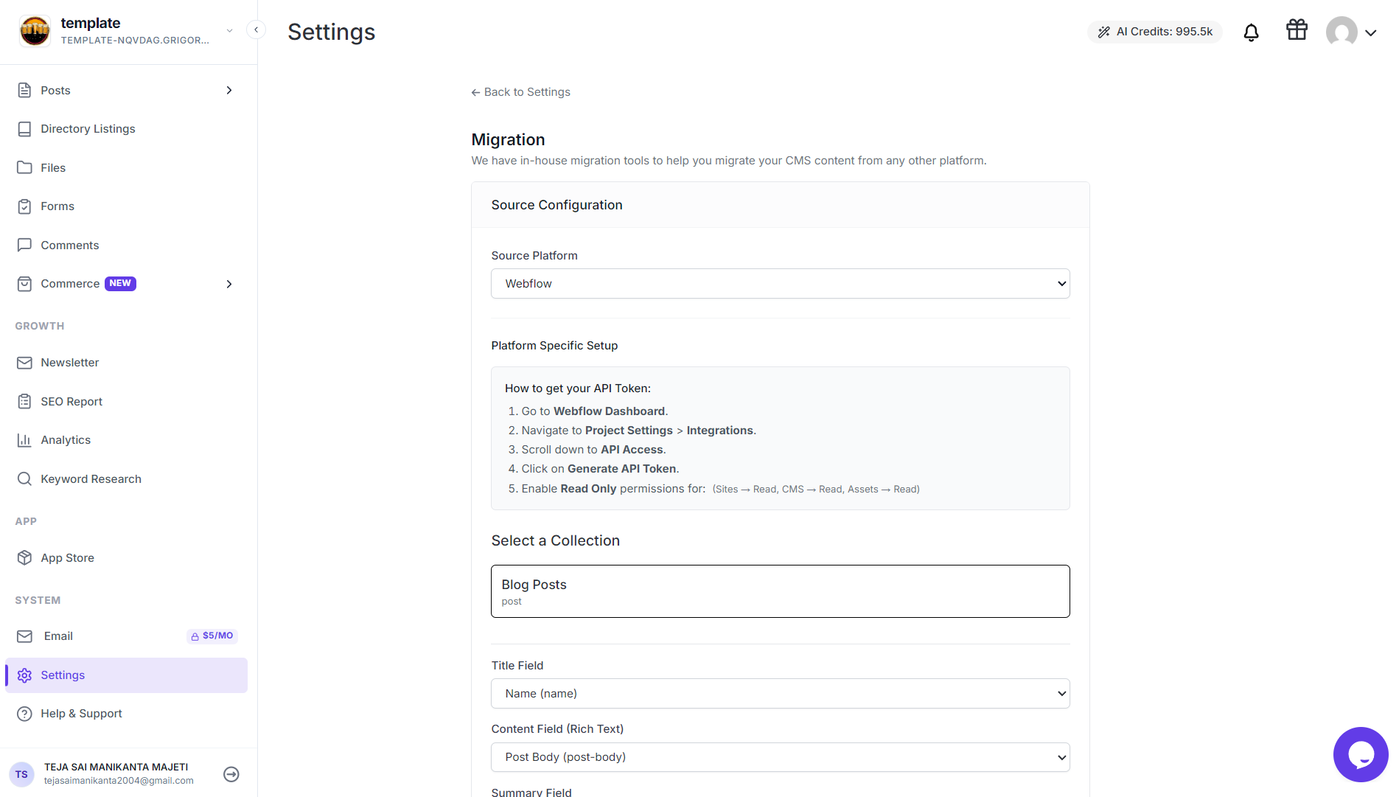Click the Back to Settings link
The width and height of the screenshot is (1399, 797).
click(521, 92)
